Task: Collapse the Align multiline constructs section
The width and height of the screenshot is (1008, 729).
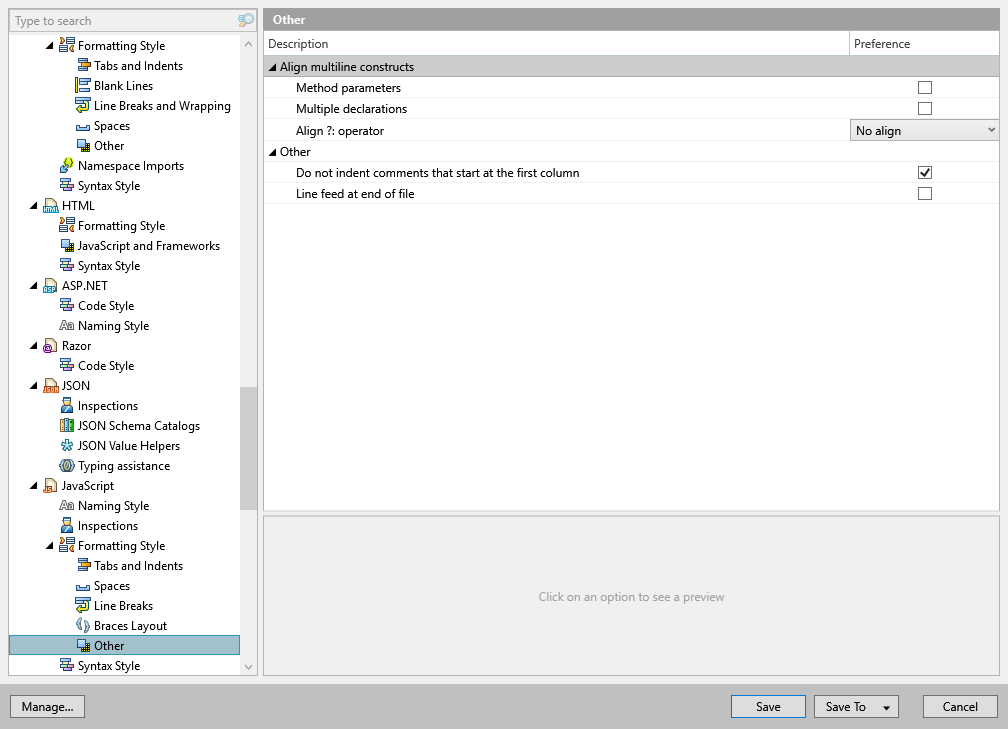Action: coord(271,65)
